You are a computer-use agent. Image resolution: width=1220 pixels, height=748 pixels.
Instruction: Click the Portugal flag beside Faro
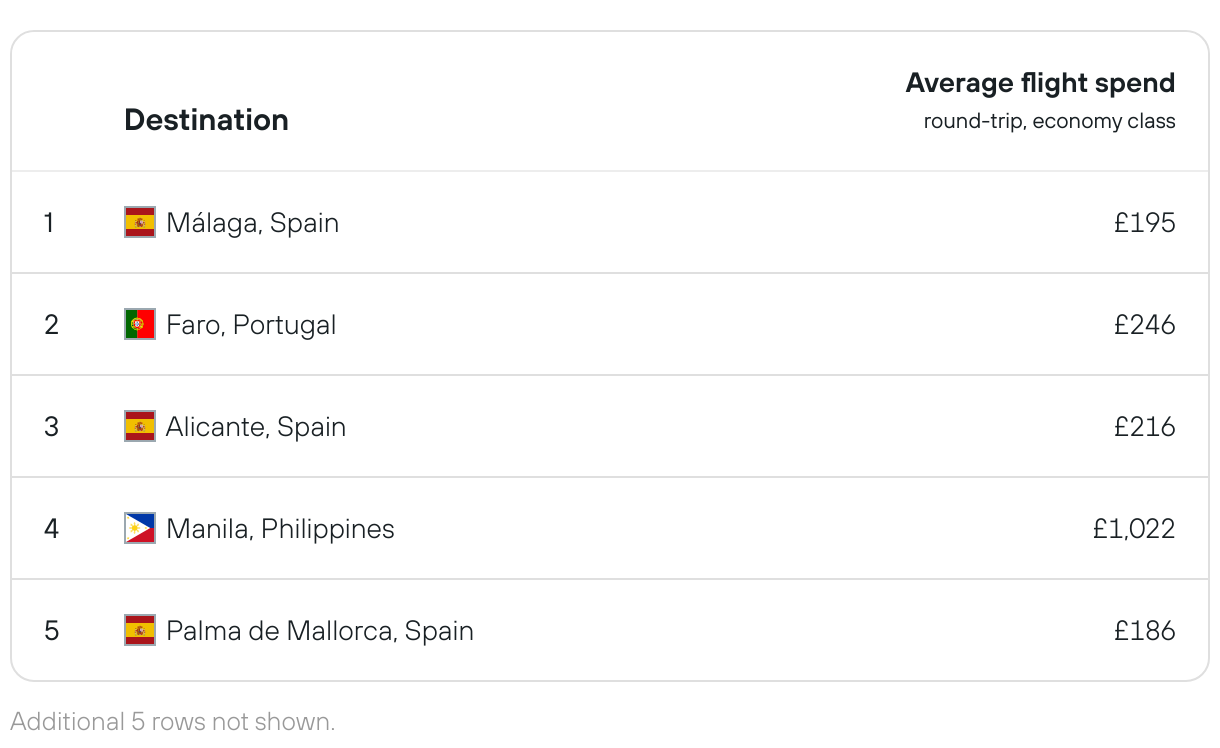140,324
